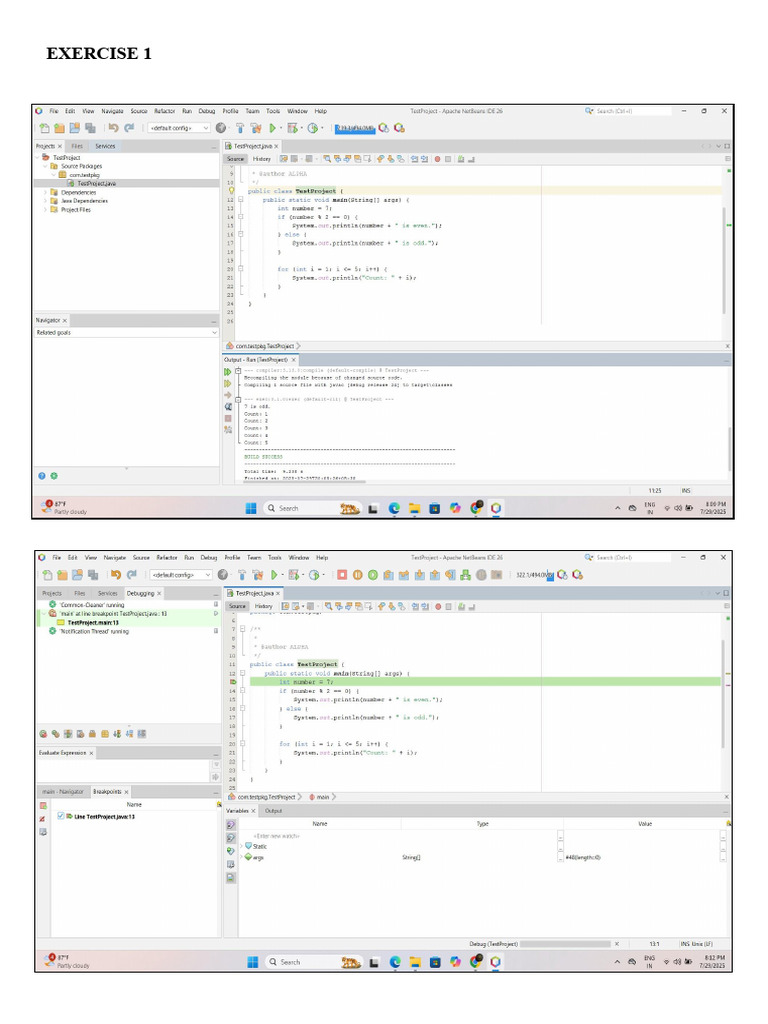Click Enter new watch field in Variables

point(276,835)
